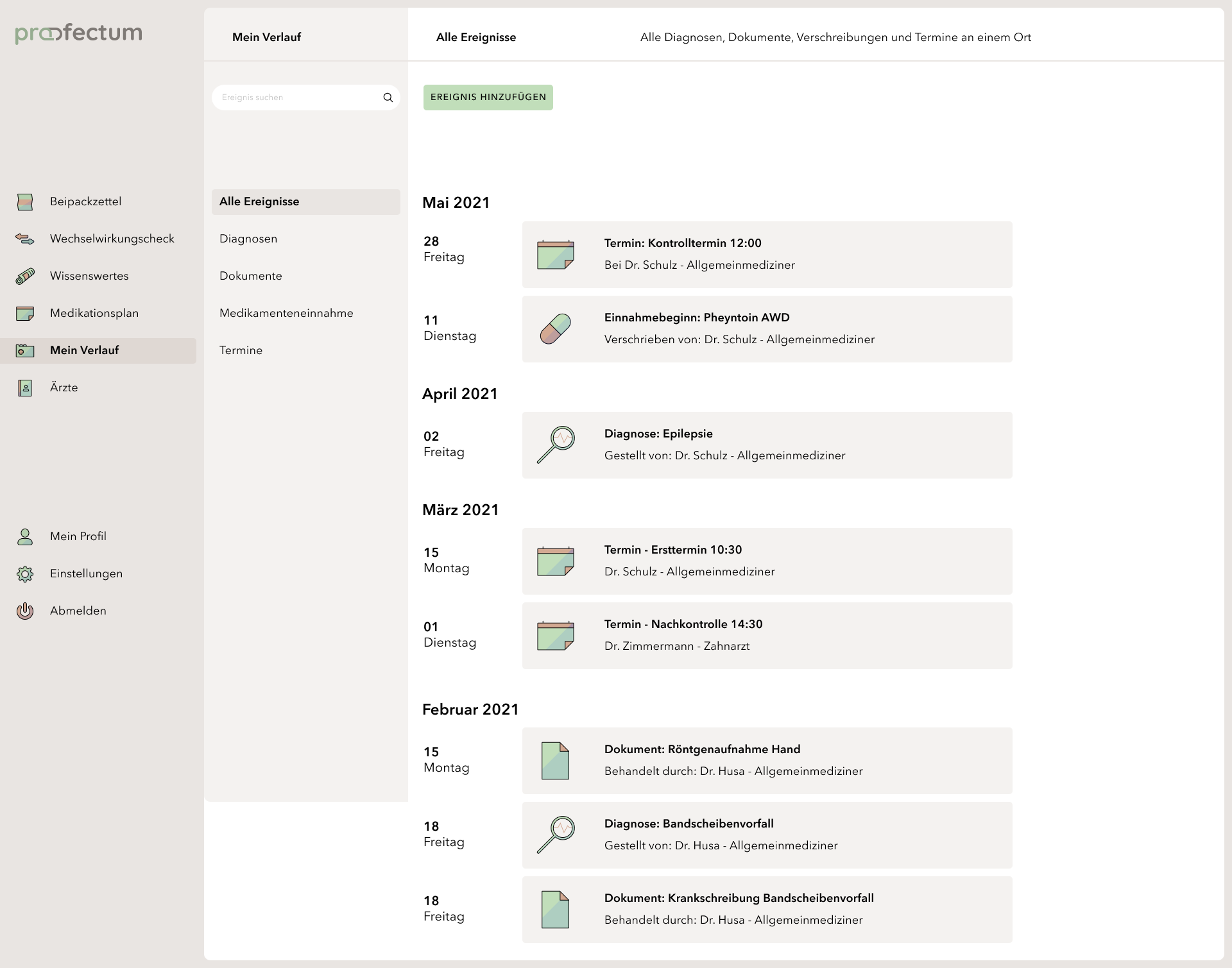This screenshot has height=968, width=1232.
Task: Click the Ärzte contact book icon
Action: 25,388
